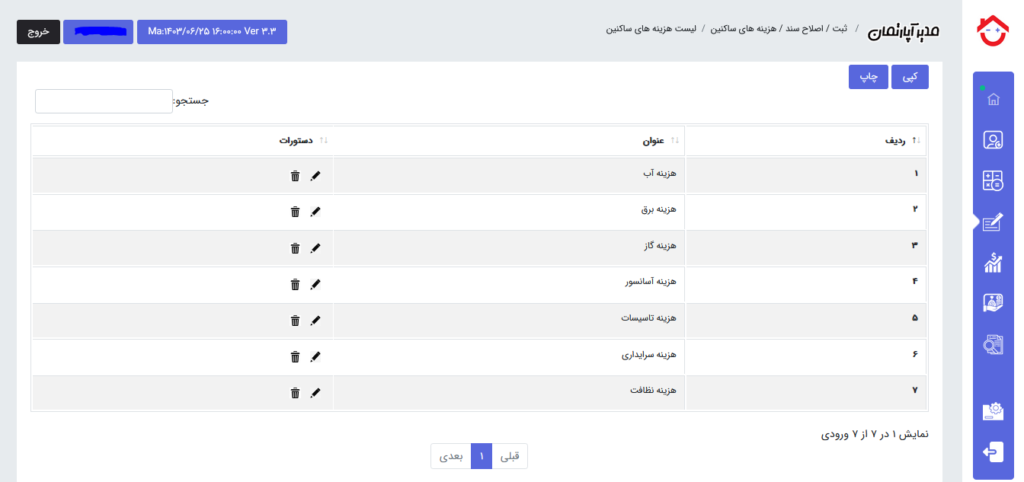This screenshot has height=482, width=1024.
Task: Edit the هزینه نظافت row
Action: [x=315, y=393]
